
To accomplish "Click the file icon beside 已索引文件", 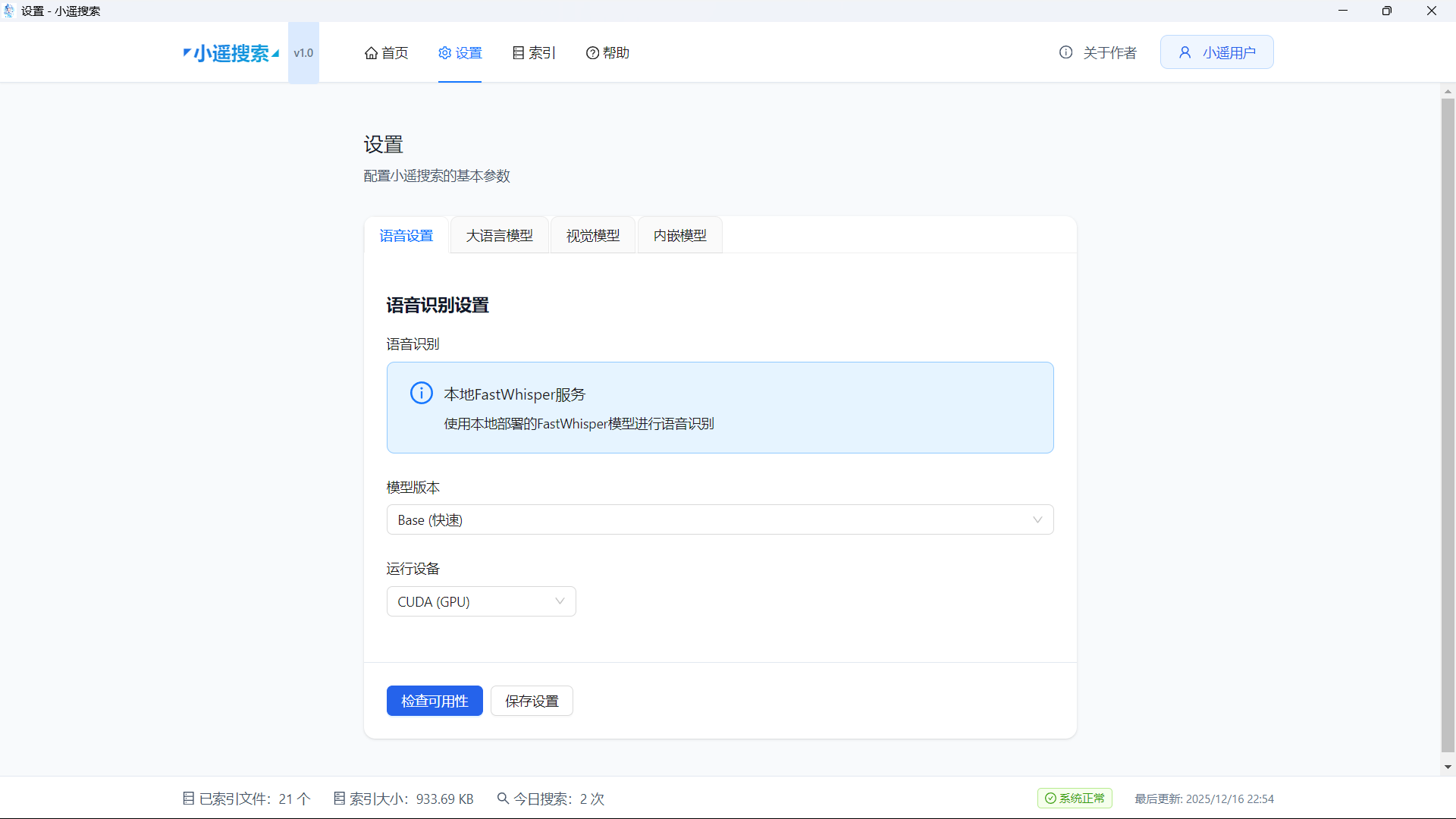I will point(187,799).
